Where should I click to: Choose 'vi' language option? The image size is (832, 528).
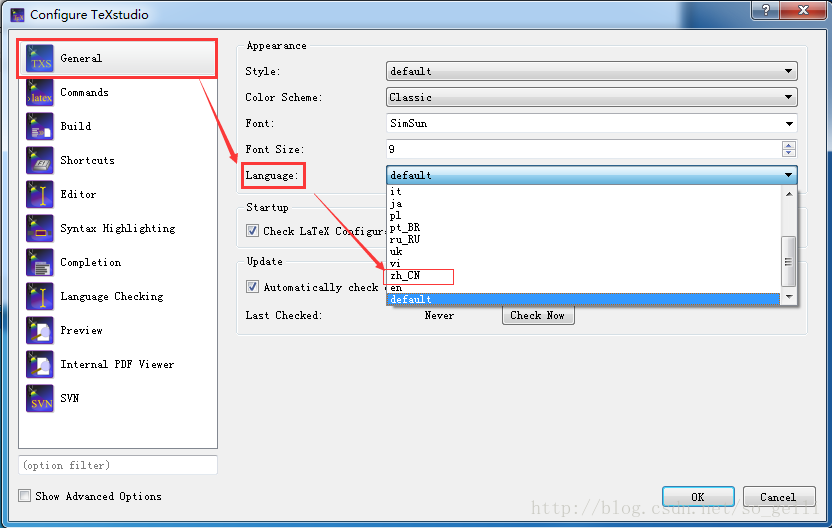tap(583, 263)
